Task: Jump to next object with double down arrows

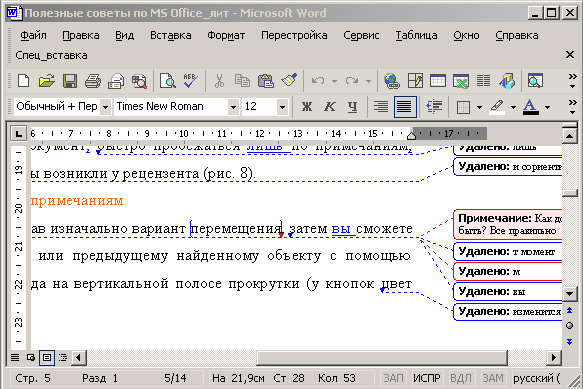Action: pyautogui.click(x=569, y=341)
